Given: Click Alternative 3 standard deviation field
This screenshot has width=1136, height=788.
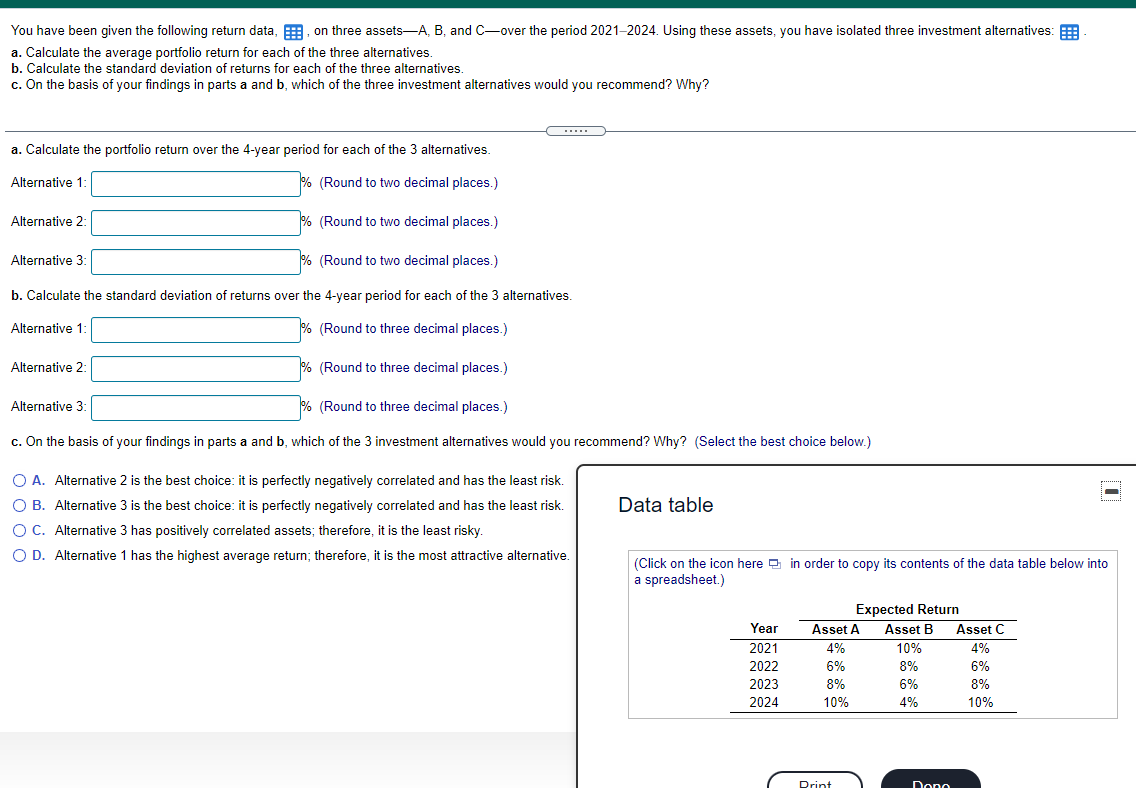Looking at the screenshot, I should click(195, 407).
